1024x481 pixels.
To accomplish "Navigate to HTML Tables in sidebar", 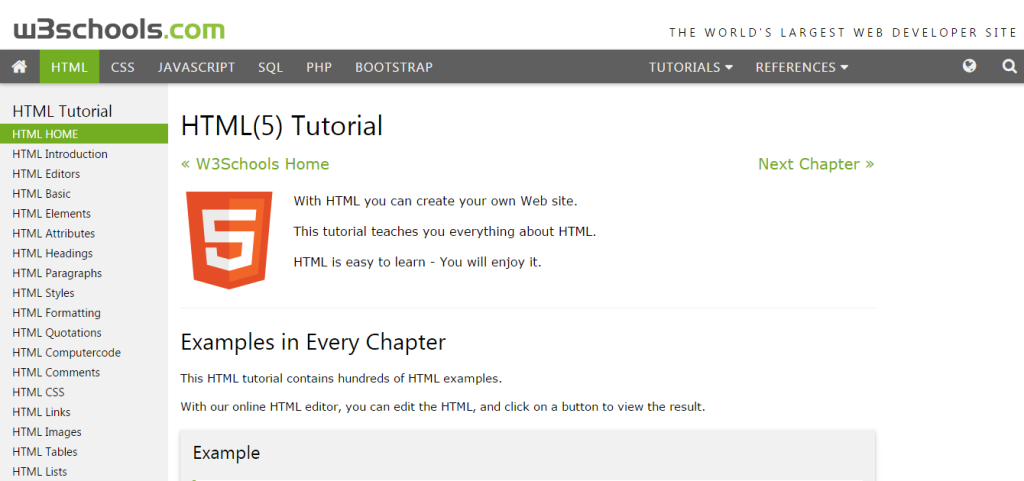I will [46, 452].
